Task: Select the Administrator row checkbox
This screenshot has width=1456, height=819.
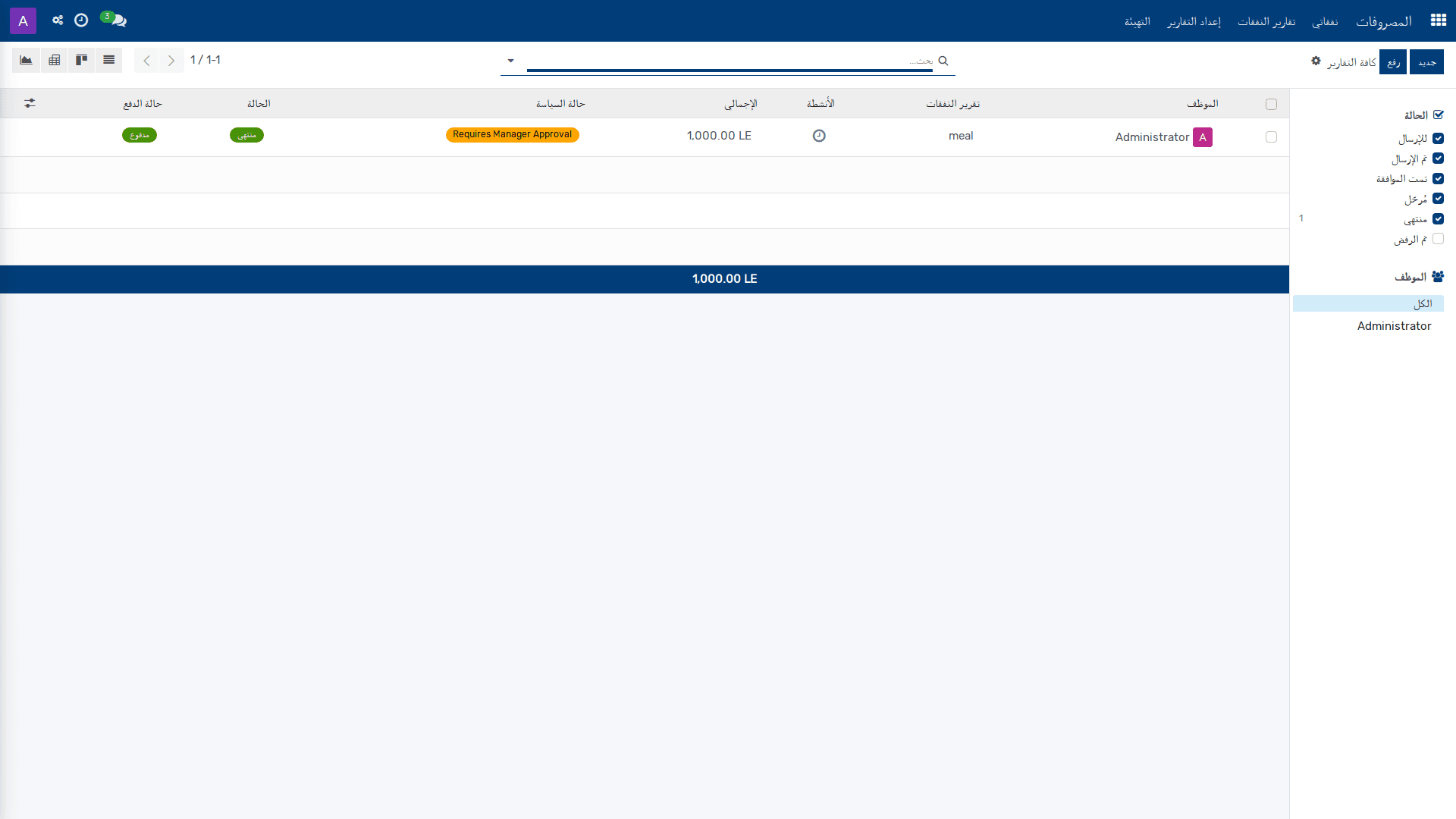Action: tap(1271, 137)
